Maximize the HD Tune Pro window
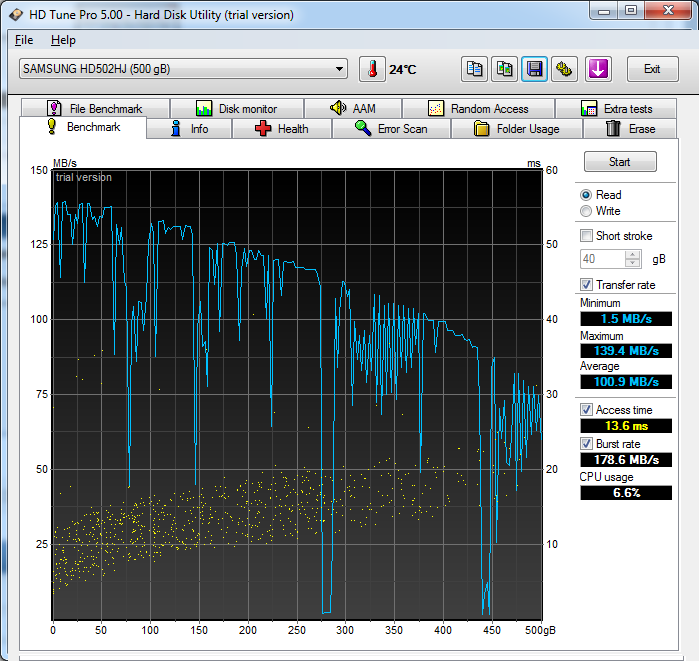This screenshot has width=699, height=661. [x=631, y=10]
